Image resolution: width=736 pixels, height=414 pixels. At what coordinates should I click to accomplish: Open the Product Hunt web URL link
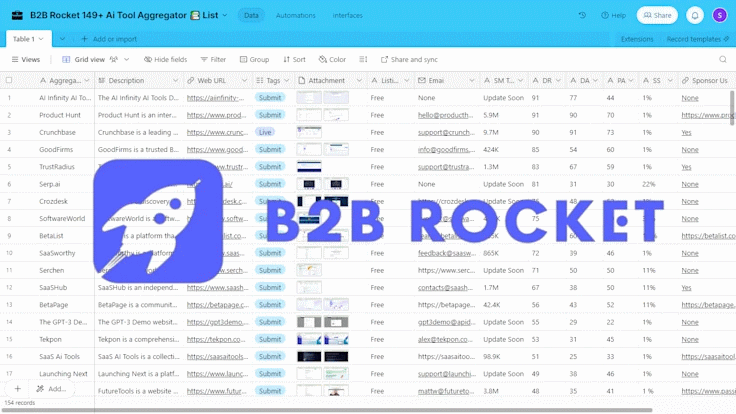point(216,115)
